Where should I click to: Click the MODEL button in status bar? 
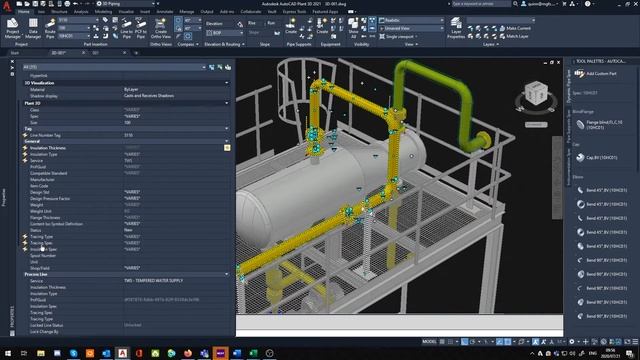[x=429, y=342]
